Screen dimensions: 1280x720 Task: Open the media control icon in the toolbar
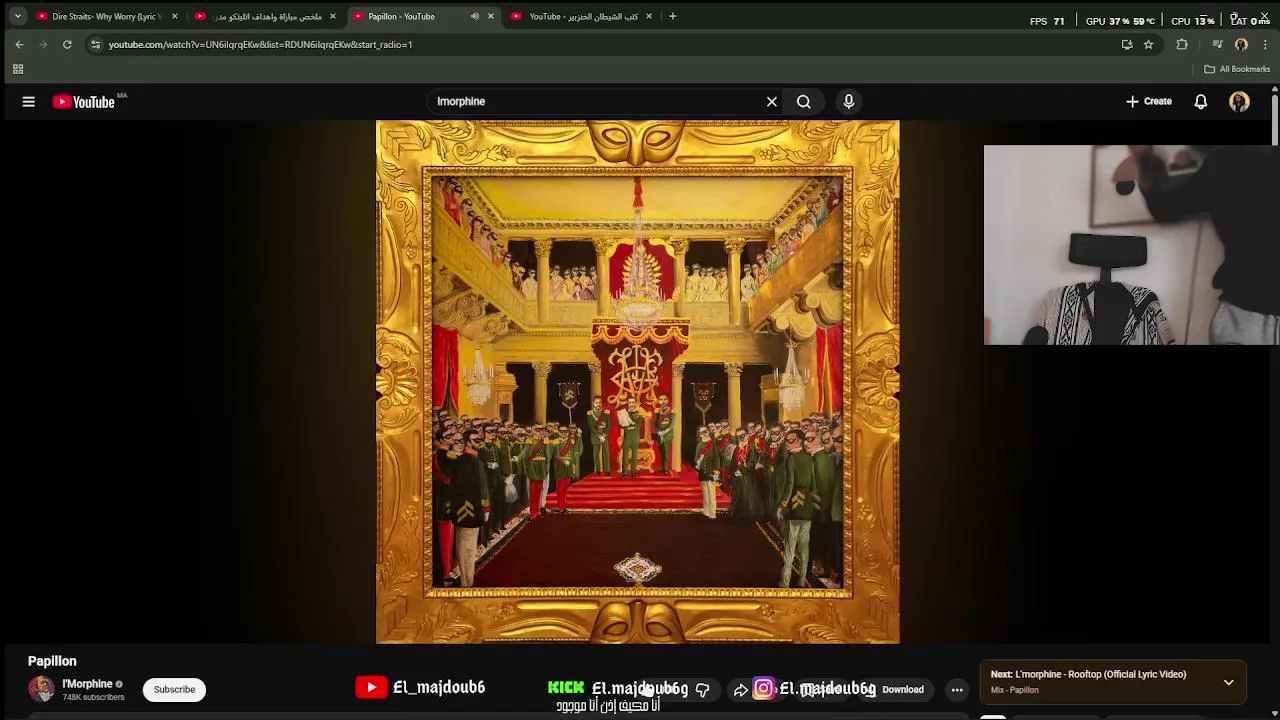pos(1217,44)
